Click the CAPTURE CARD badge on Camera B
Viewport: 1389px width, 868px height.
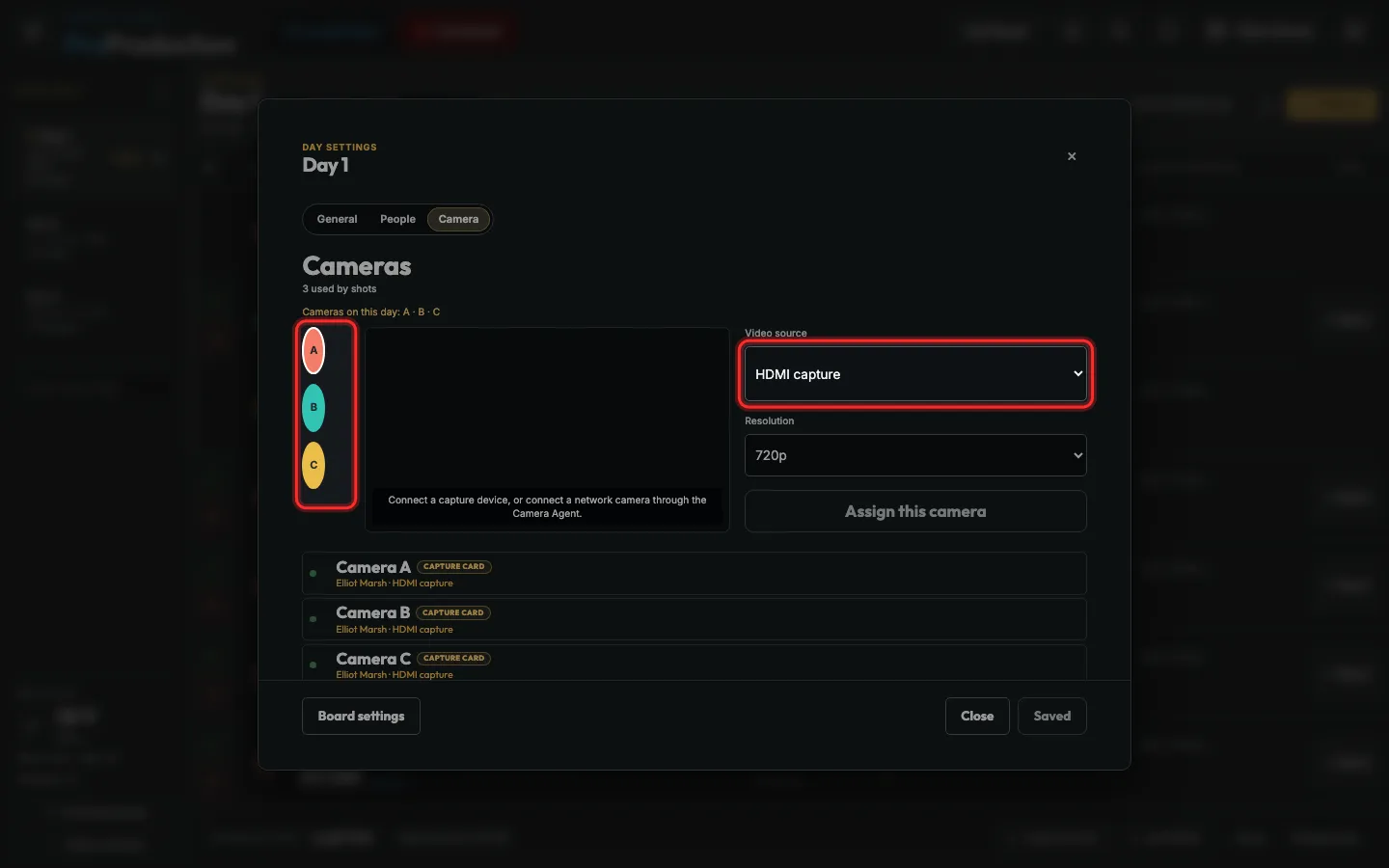[453, 612]
